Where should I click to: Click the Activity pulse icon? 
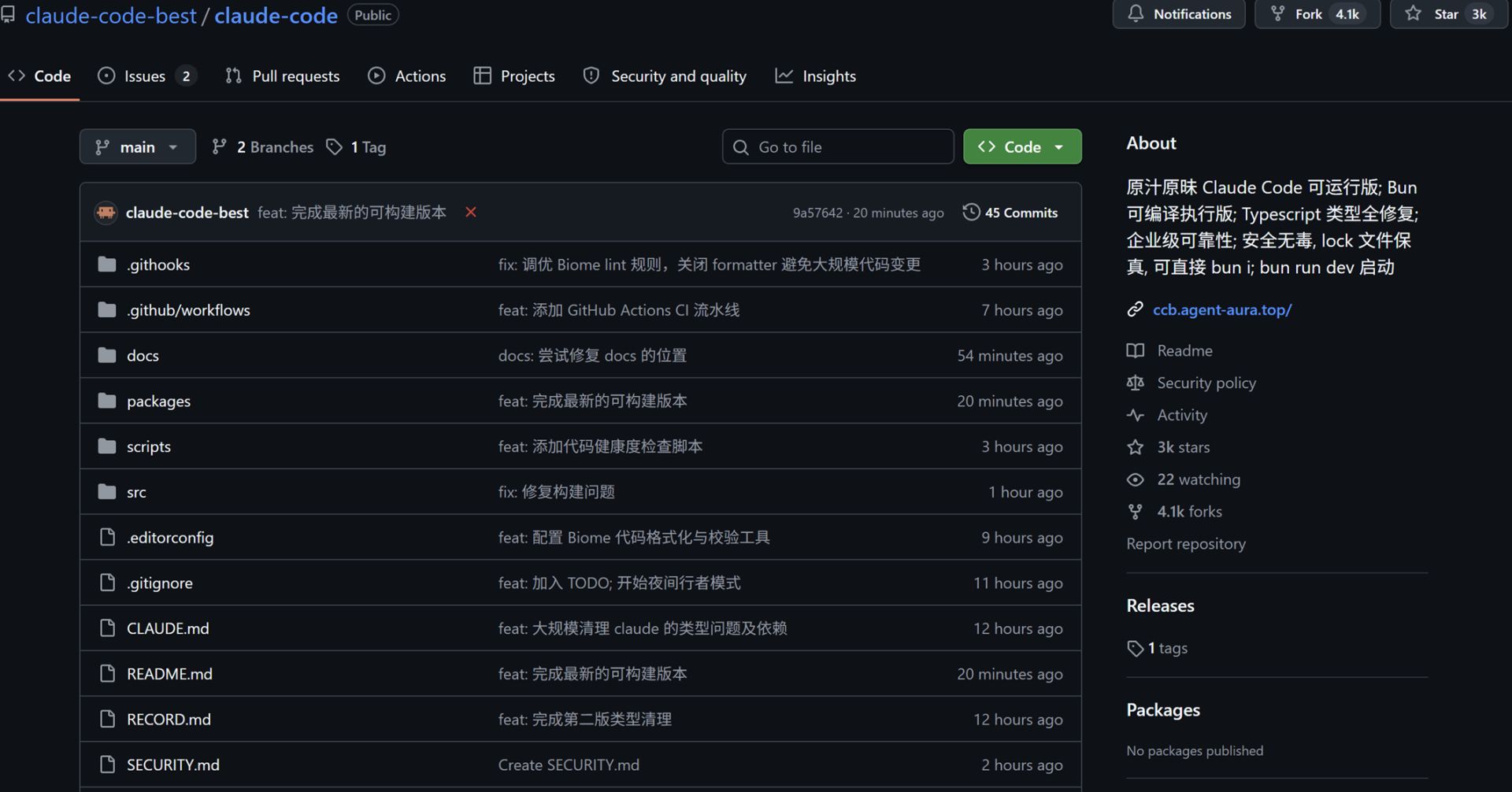click(x=1135, y=415)
